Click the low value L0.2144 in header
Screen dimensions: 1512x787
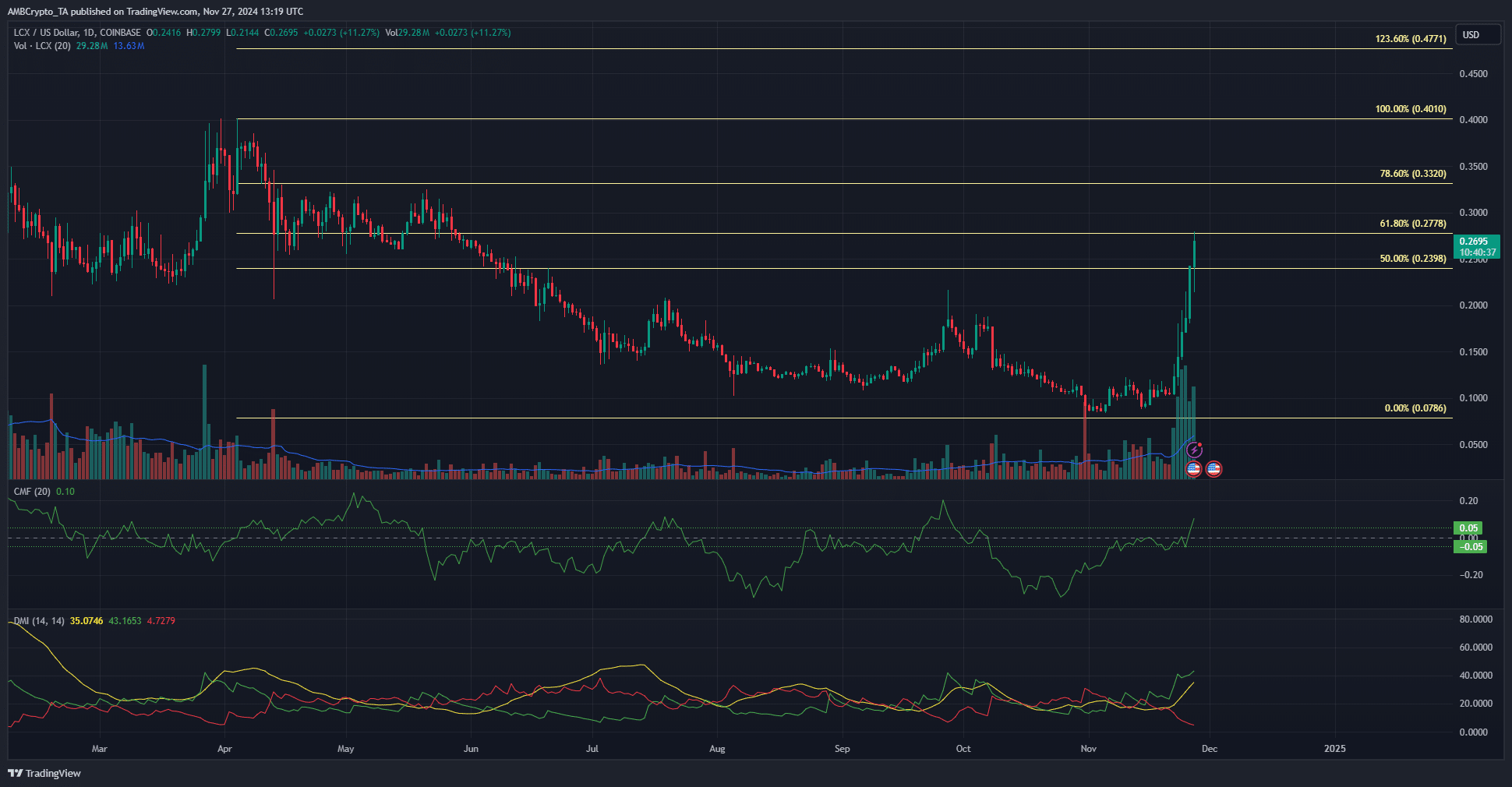(242, 33)
